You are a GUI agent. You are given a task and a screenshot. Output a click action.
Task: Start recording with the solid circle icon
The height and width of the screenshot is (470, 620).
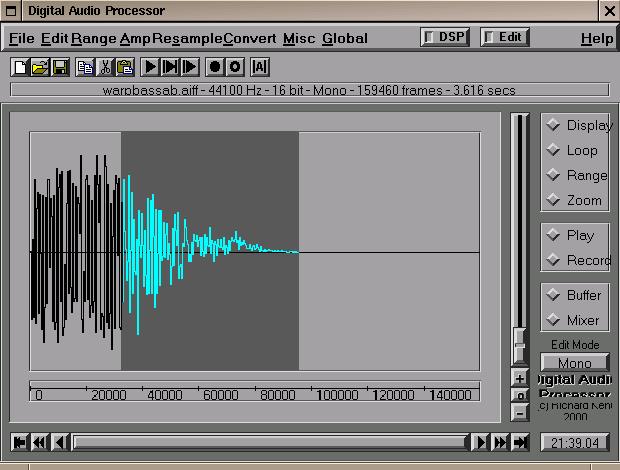215,67
